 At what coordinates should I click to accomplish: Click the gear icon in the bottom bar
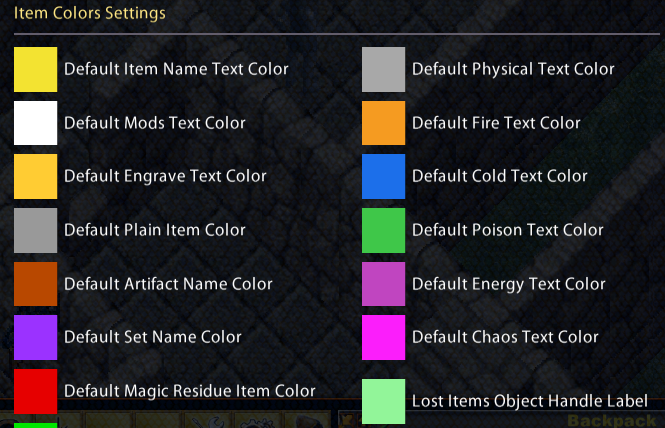point(257,423)
